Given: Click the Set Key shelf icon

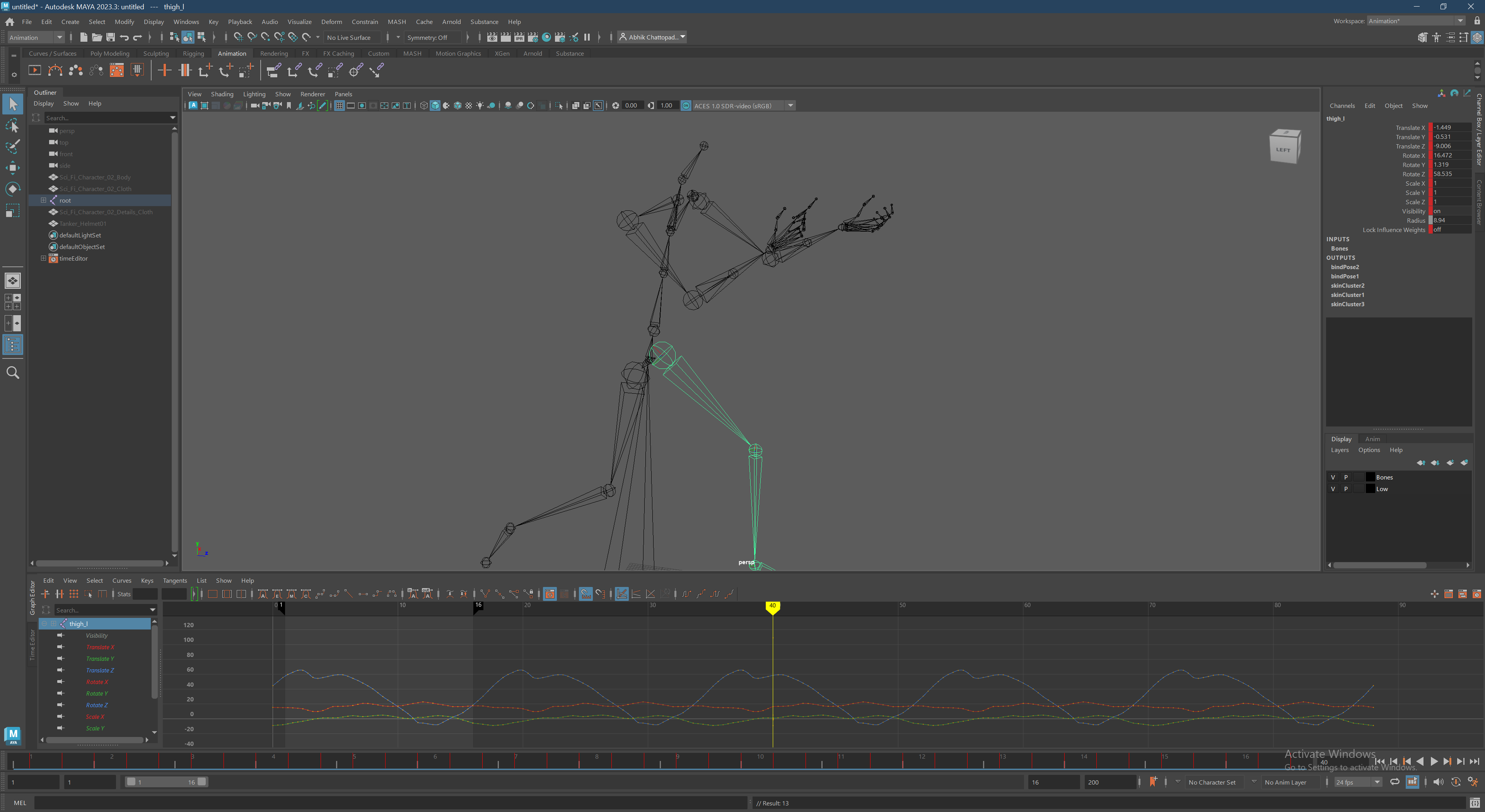Looking at the screenshot, I should coord(164,70).
